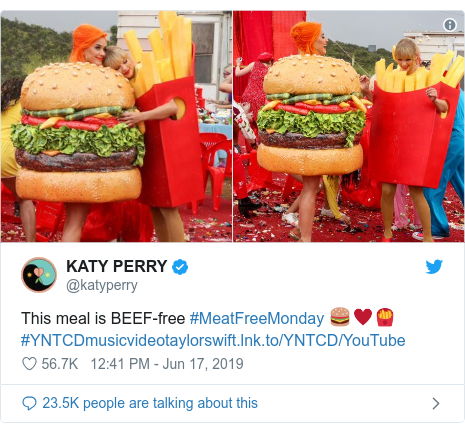The height and width of the screenshot is (432, 465).
Task: Click the info icon on the photo
Action: [x=450, y=25]
